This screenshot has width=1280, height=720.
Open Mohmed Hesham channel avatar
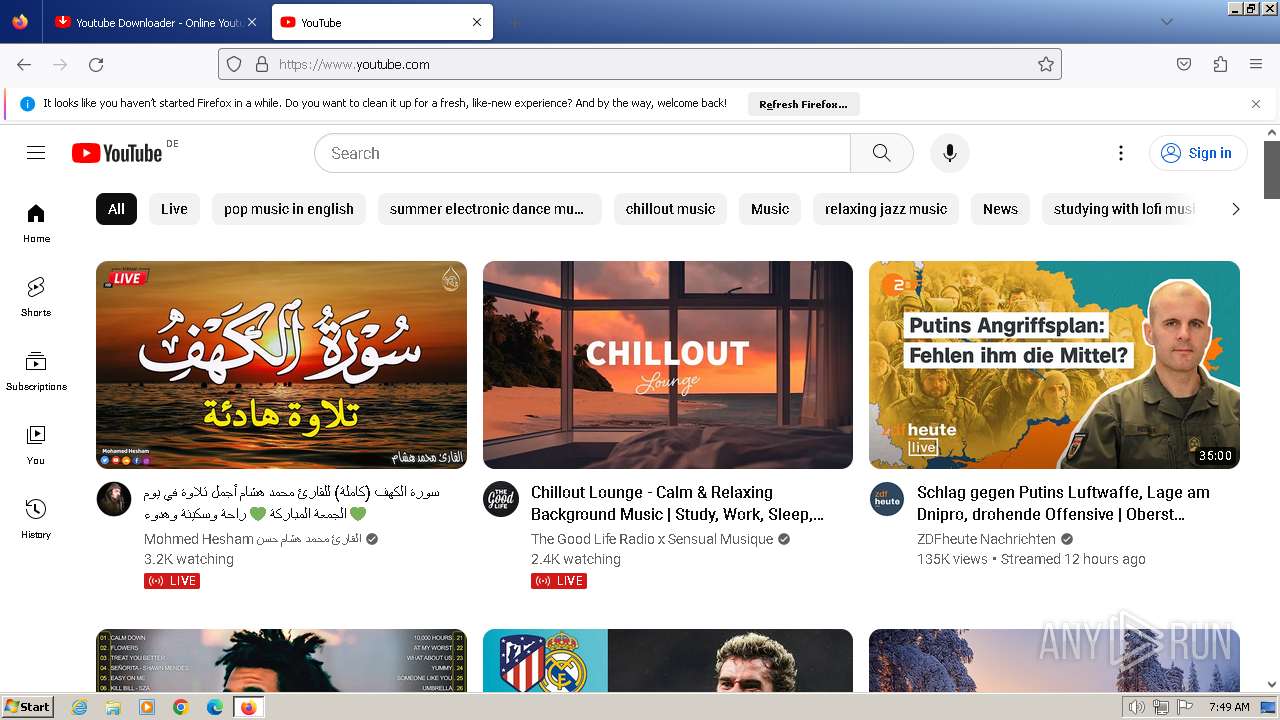tap(114, 499)
